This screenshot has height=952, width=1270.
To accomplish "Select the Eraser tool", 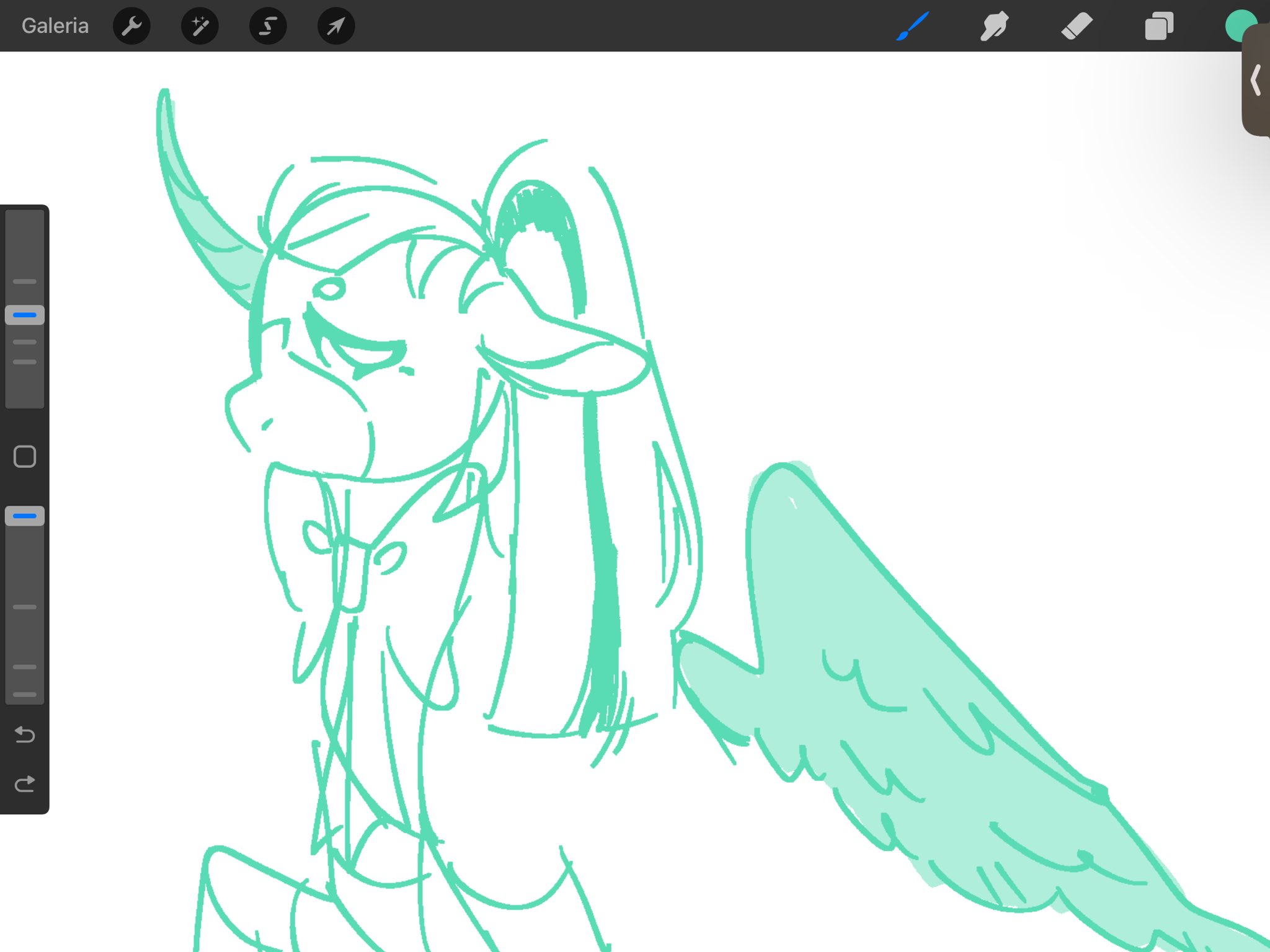I will pyautogui.click(x=1077, y=26).
